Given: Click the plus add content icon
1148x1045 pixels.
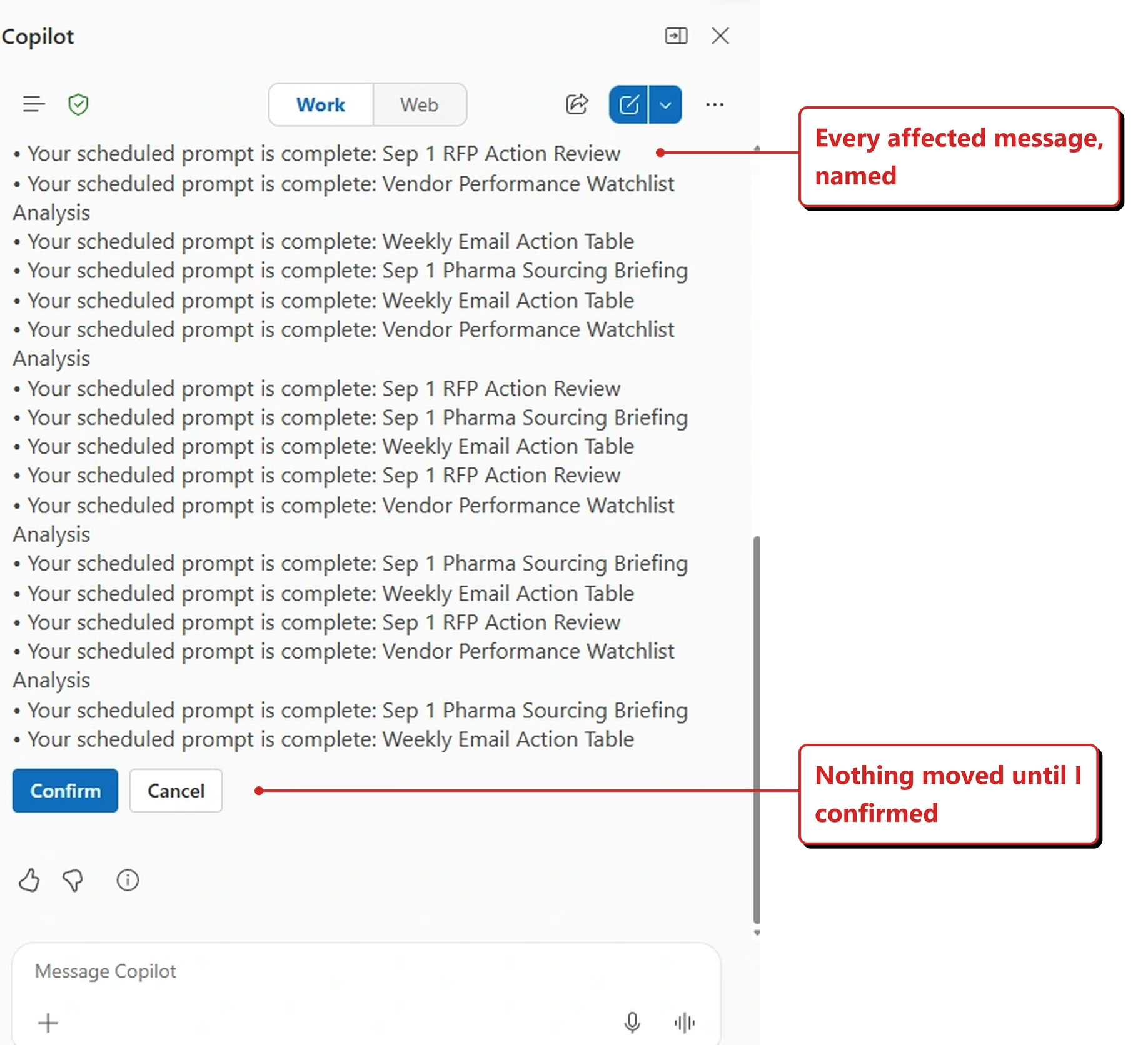Looking at the screenshot, I should click(48, 1023).
